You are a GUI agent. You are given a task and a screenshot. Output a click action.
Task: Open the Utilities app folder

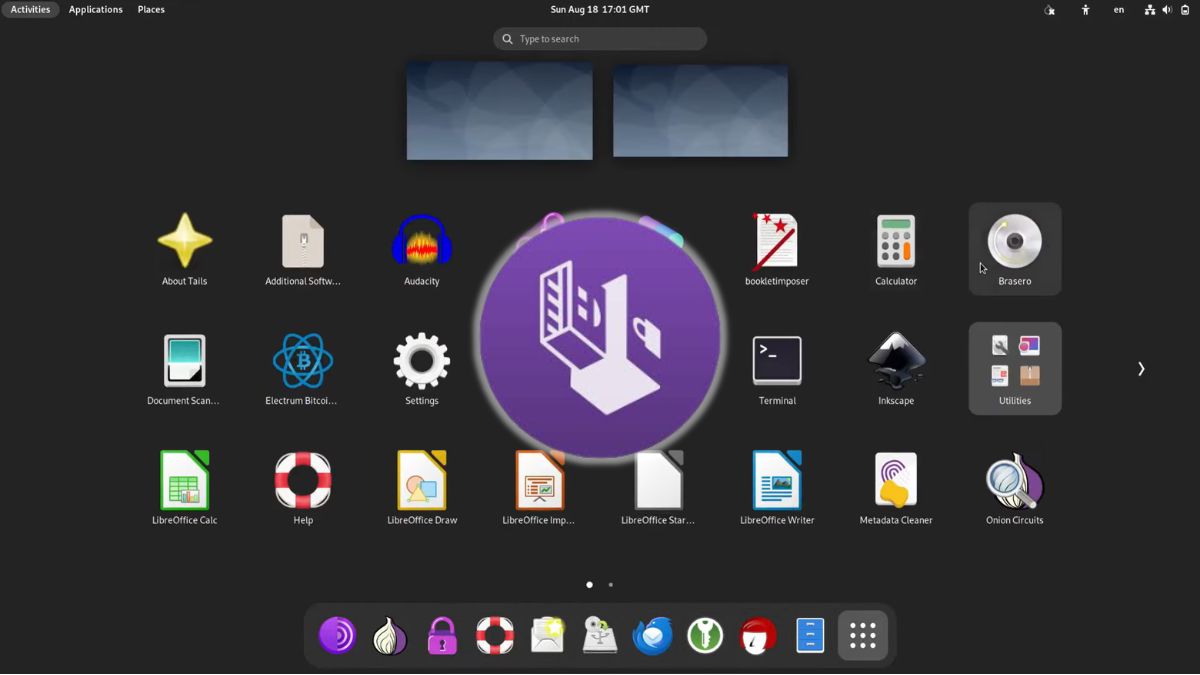1015,368
